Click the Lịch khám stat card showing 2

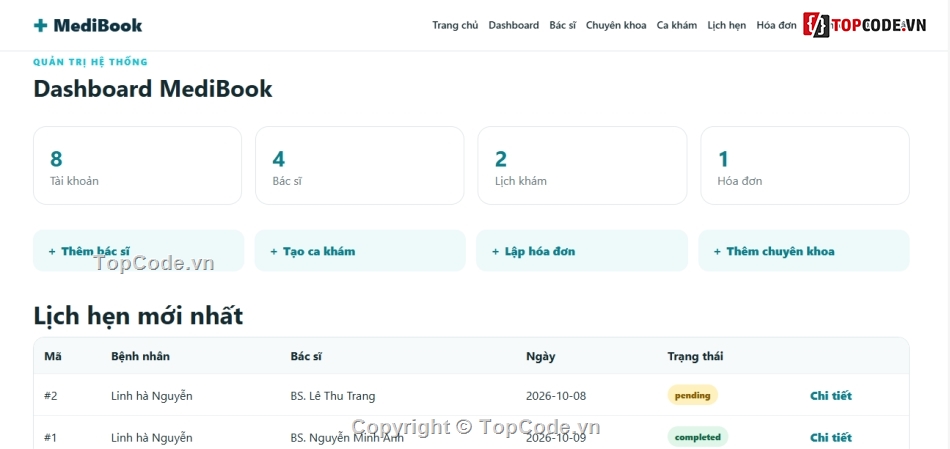582,165
